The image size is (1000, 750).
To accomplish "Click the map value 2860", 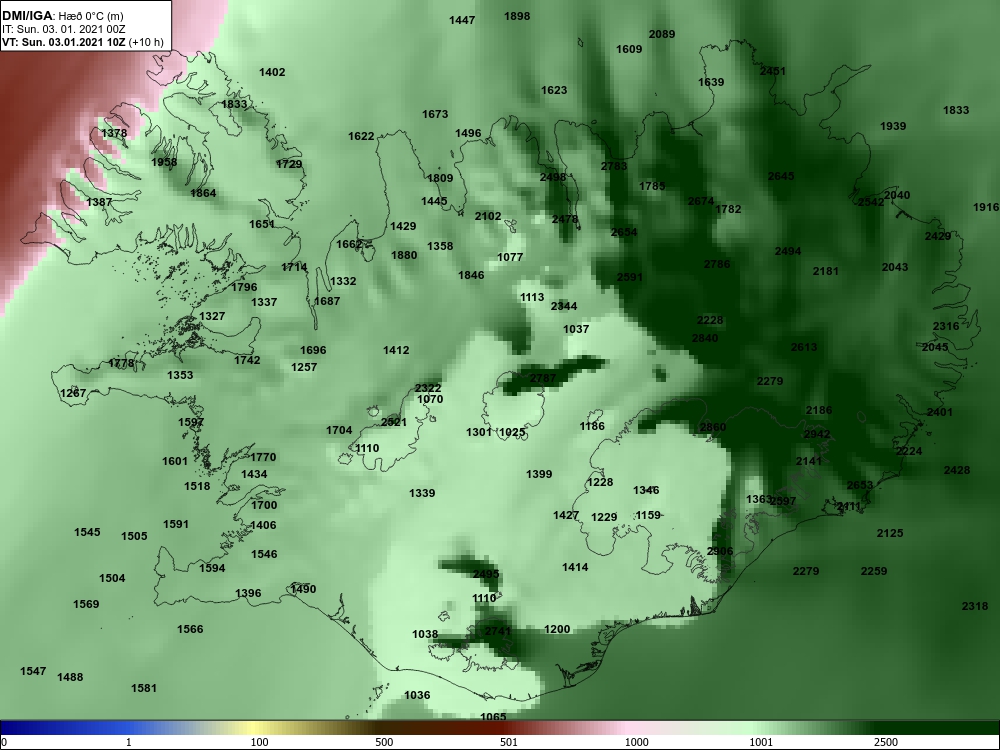I will coord(712,427).
